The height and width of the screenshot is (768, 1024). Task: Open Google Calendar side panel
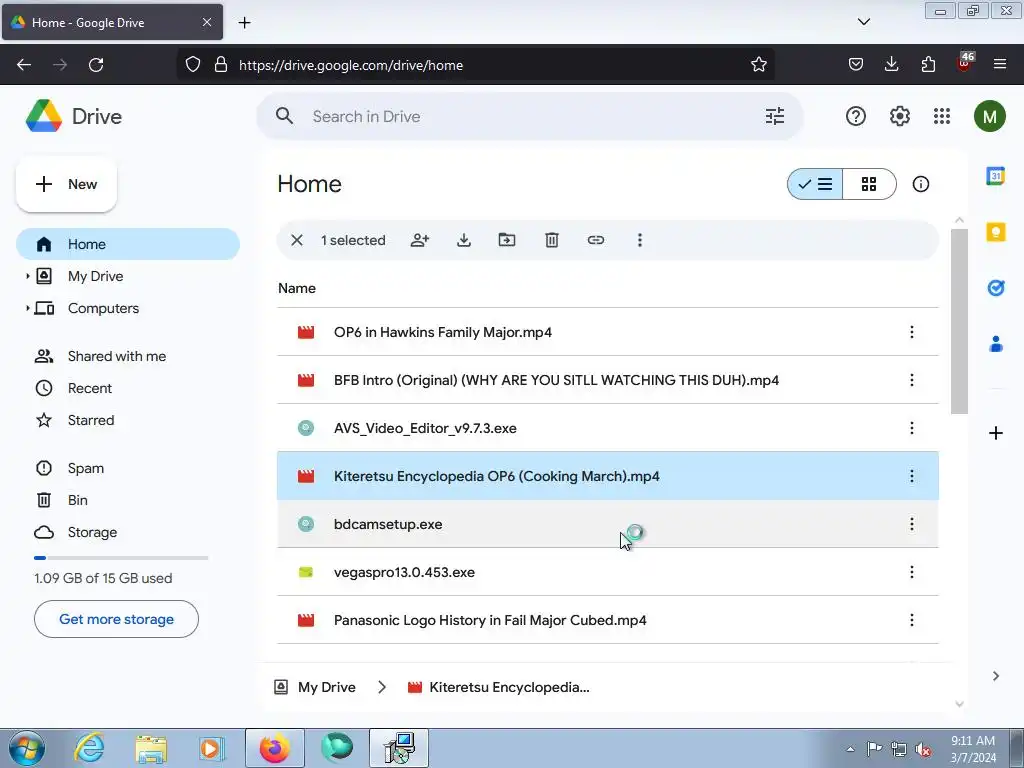point(995,176)
